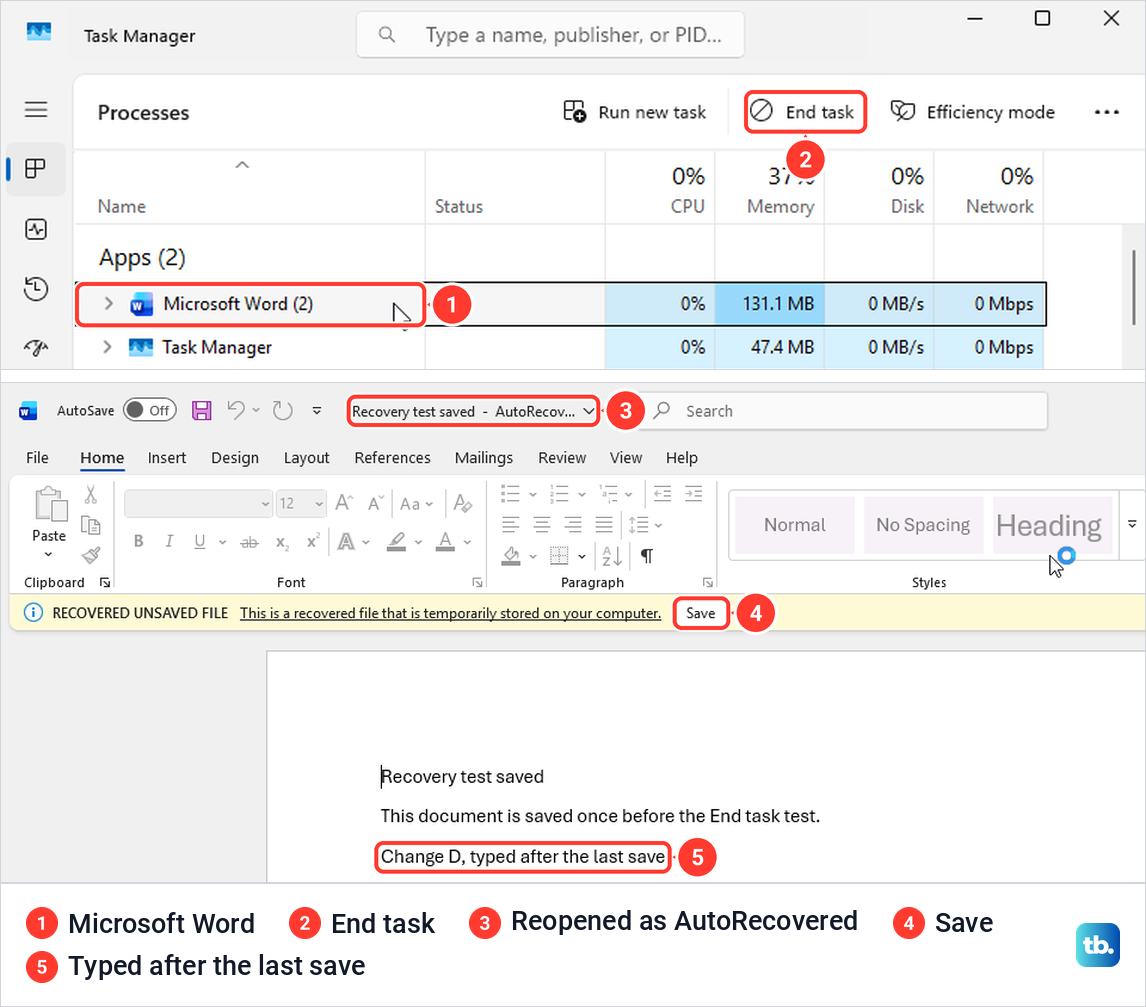Click the Format Painter brush icon

coord(91,555)
